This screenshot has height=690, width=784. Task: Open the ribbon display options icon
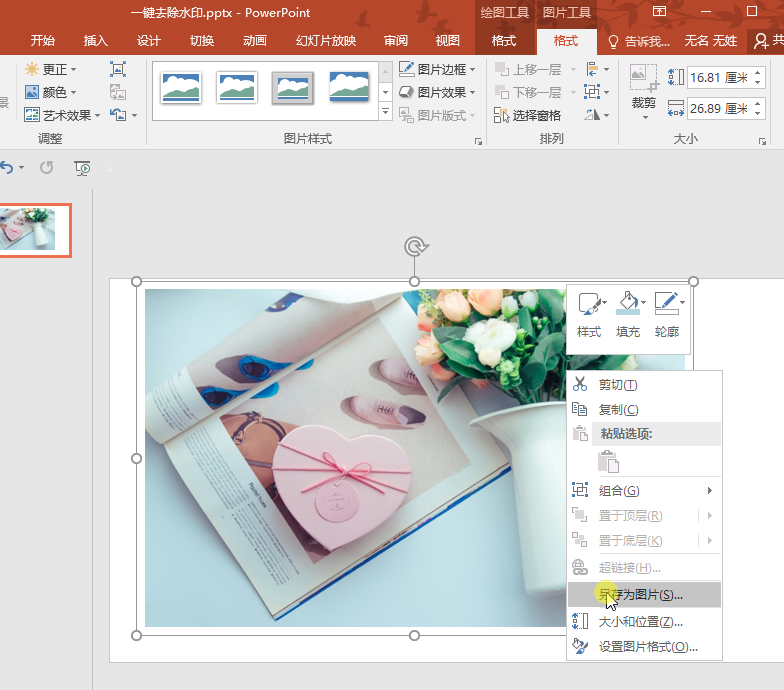click(x=660, y=11)
